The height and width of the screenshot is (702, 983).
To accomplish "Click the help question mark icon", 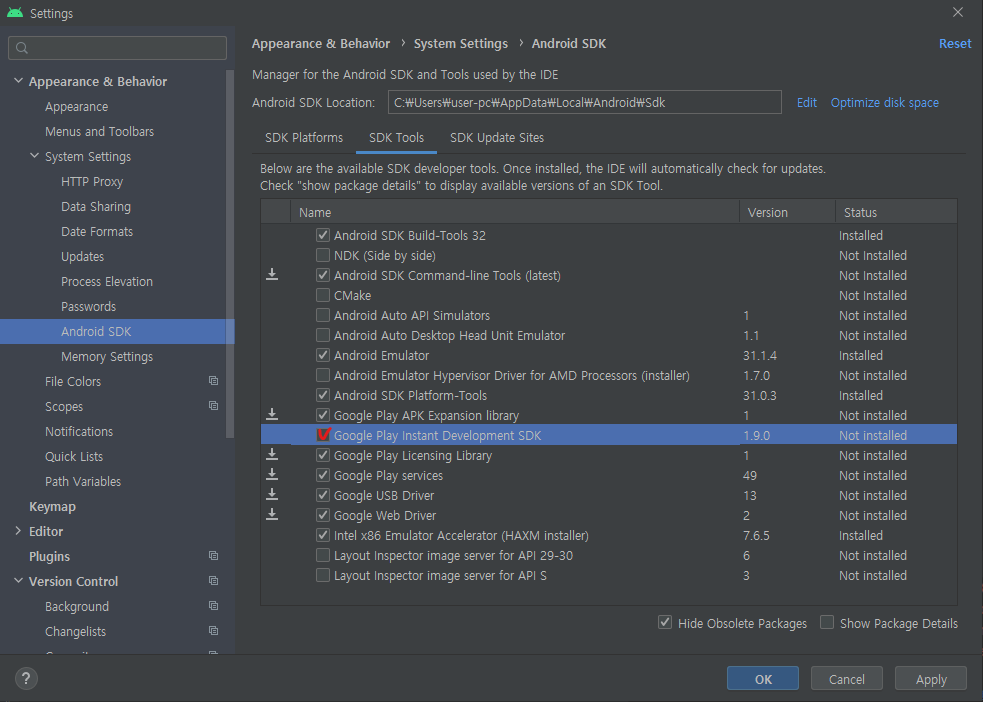I will click(x=26, y=678).
